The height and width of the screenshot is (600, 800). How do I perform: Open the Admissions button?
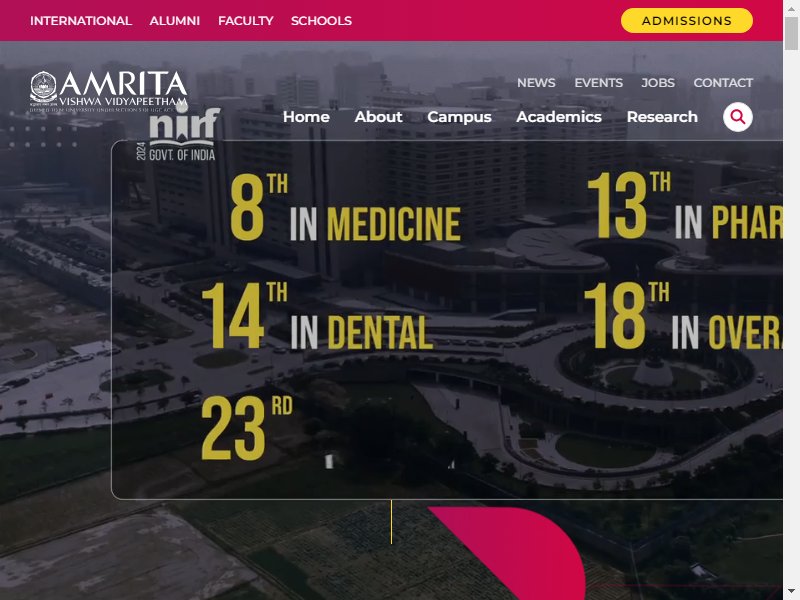point(686,20)
